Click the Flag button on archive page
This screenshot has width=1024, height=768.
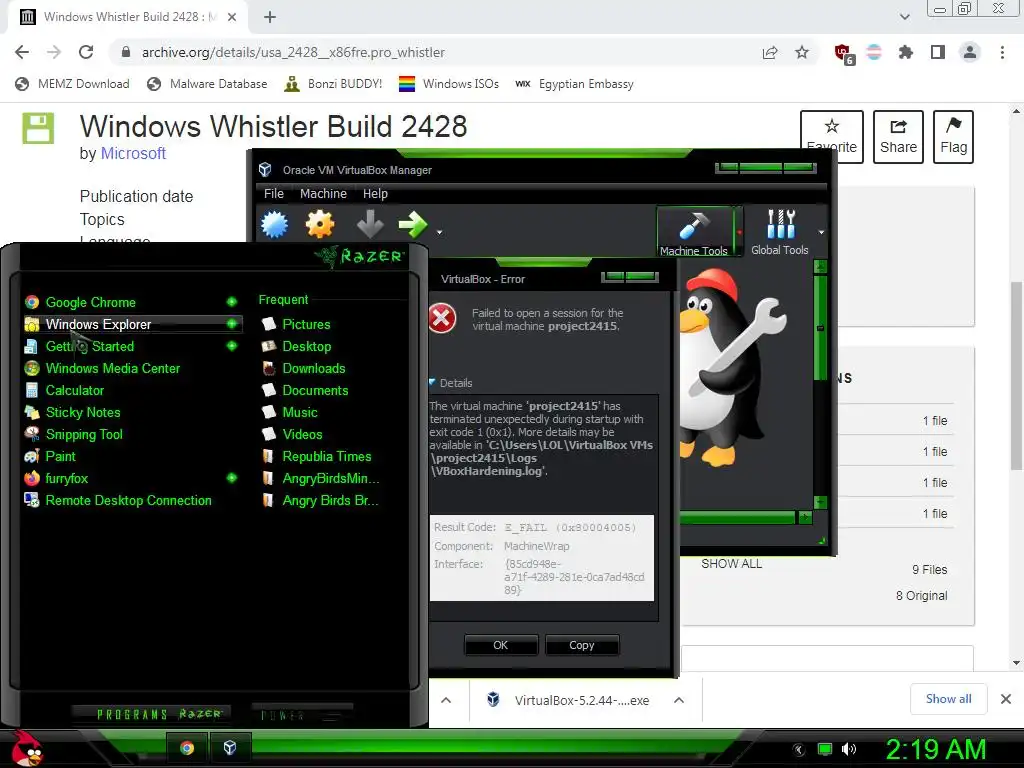pos(953,136)
